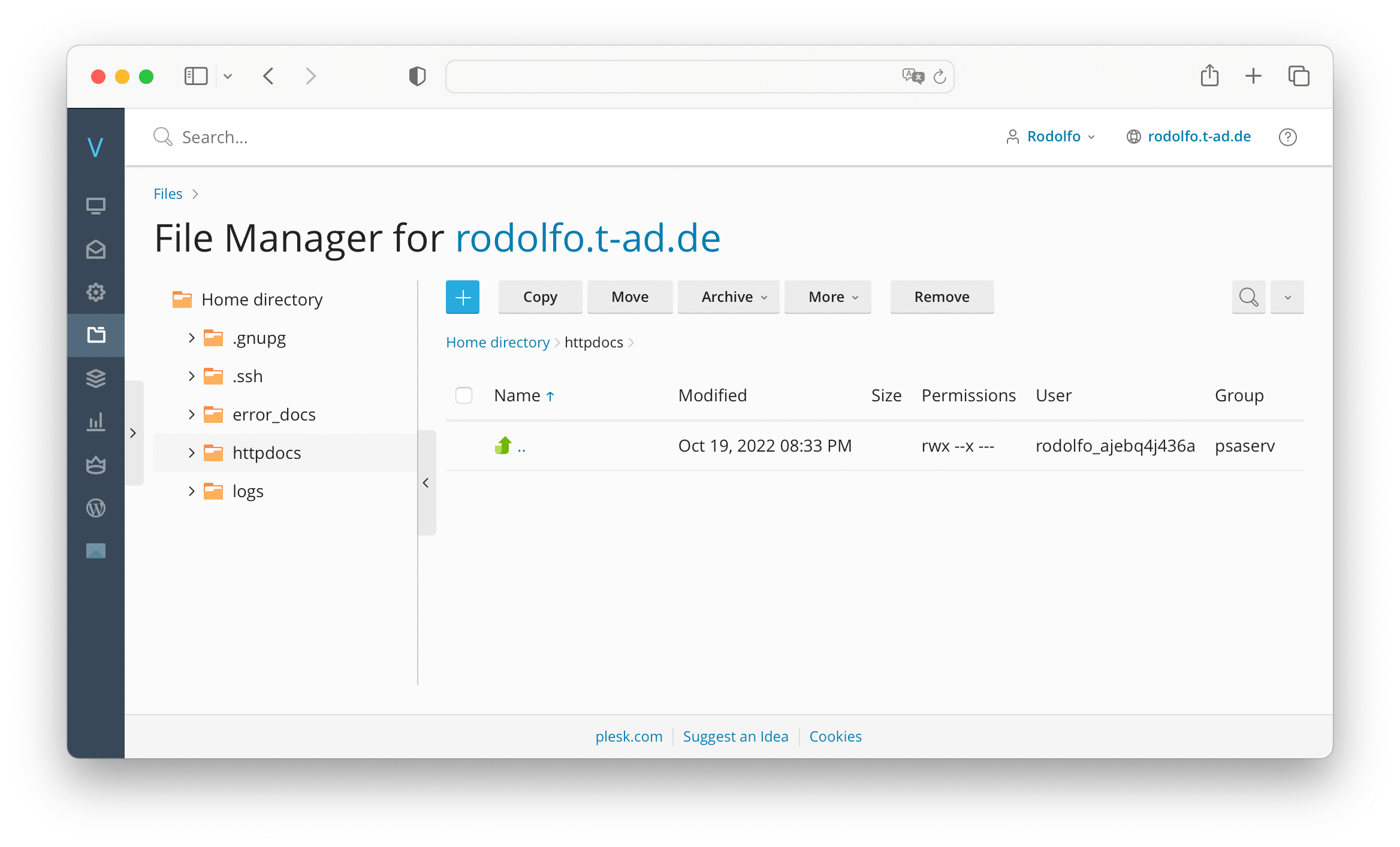Click the blue plus add button
1400x847 pixels.
pos(463,297)
